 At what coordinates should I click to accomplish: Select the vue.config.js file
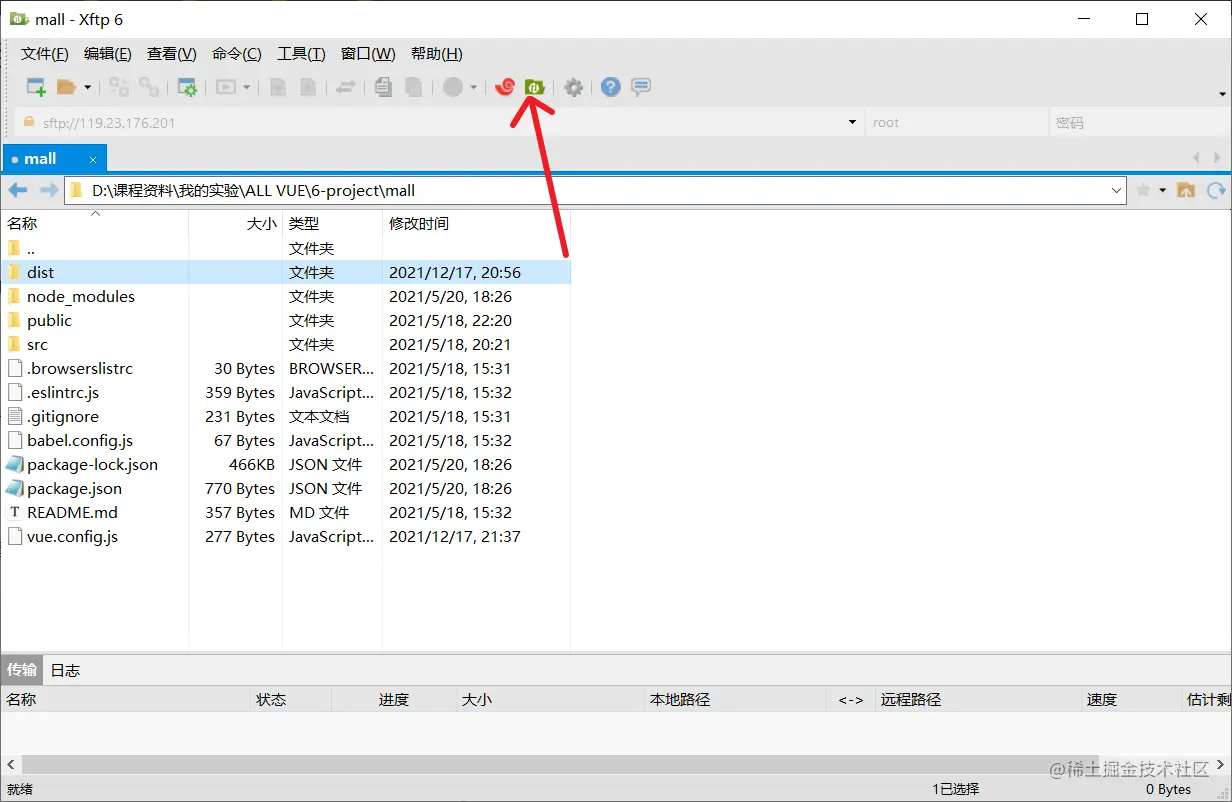(285, 536)
